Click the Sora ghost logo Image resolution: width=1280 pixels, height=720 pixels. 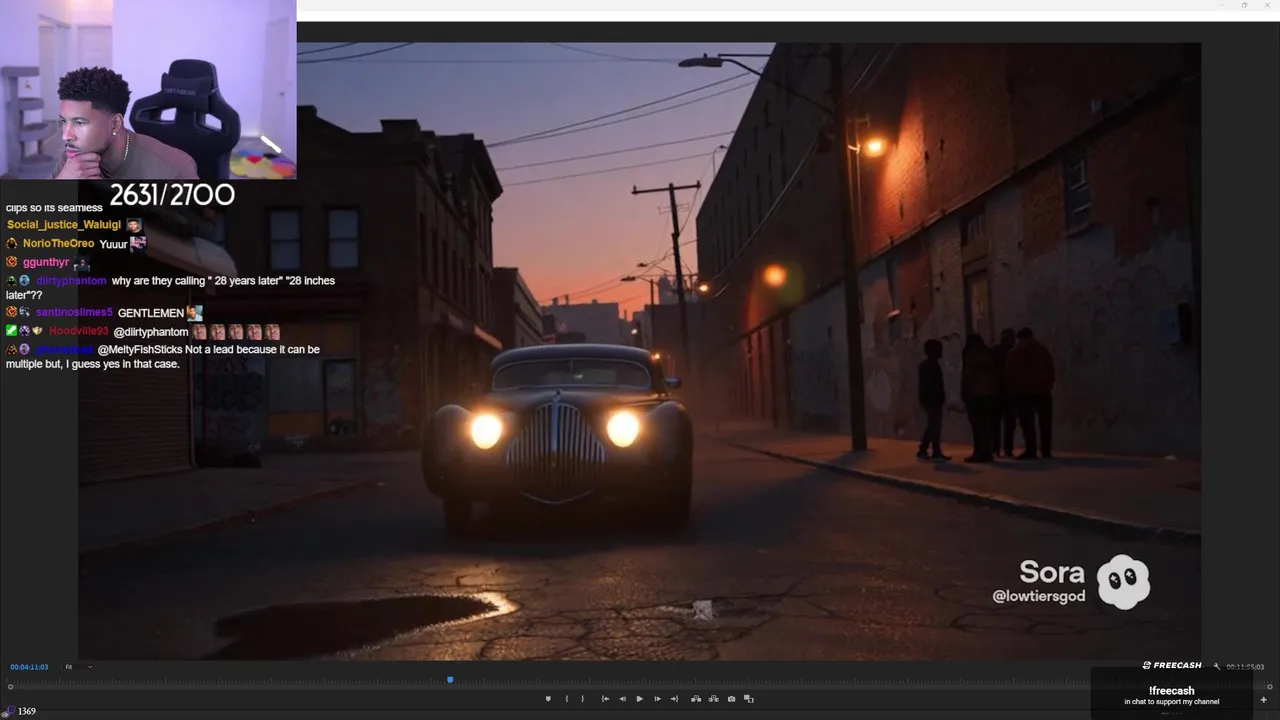tap(1123, 581)
